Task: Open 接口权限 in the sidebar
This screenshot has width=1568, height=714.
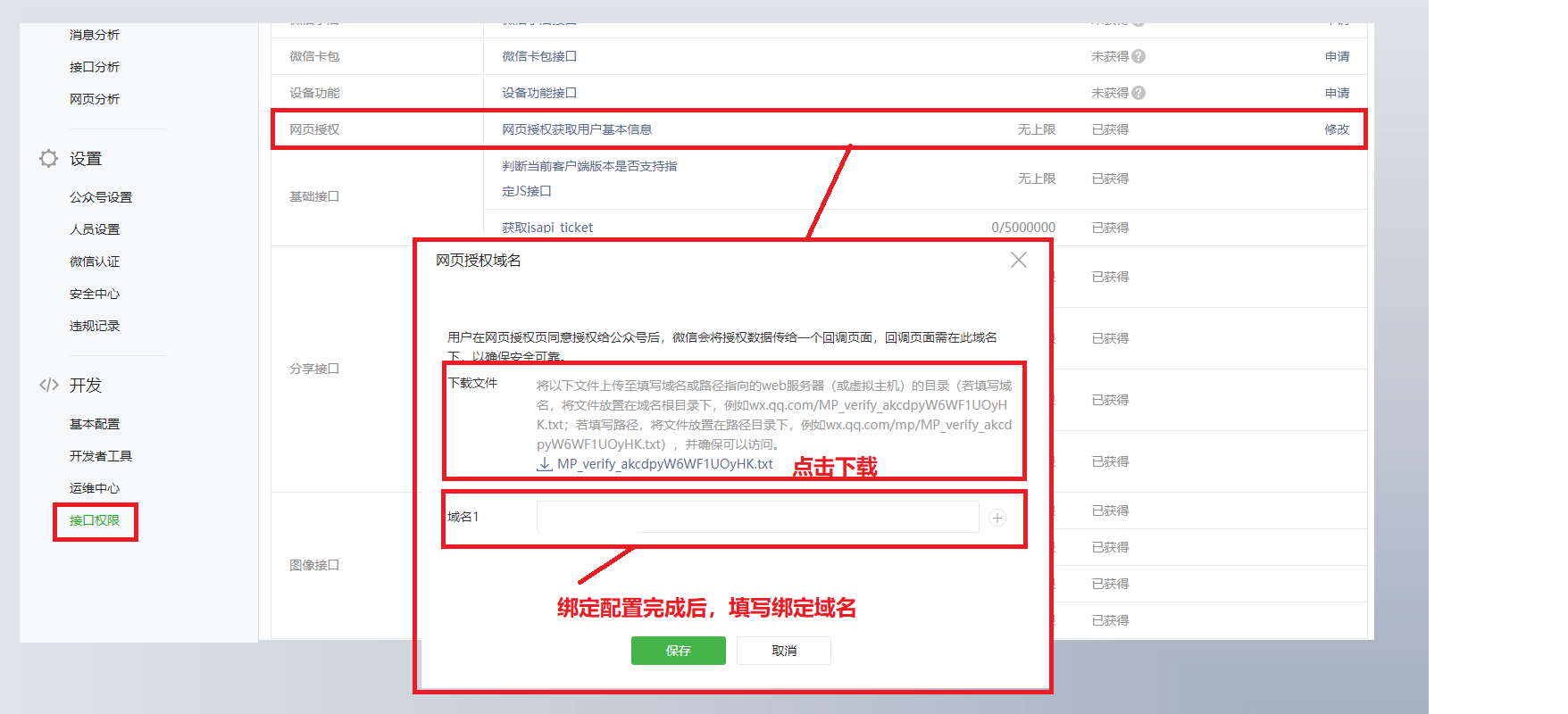Action: pyautogui.click(x=95, y=520)
